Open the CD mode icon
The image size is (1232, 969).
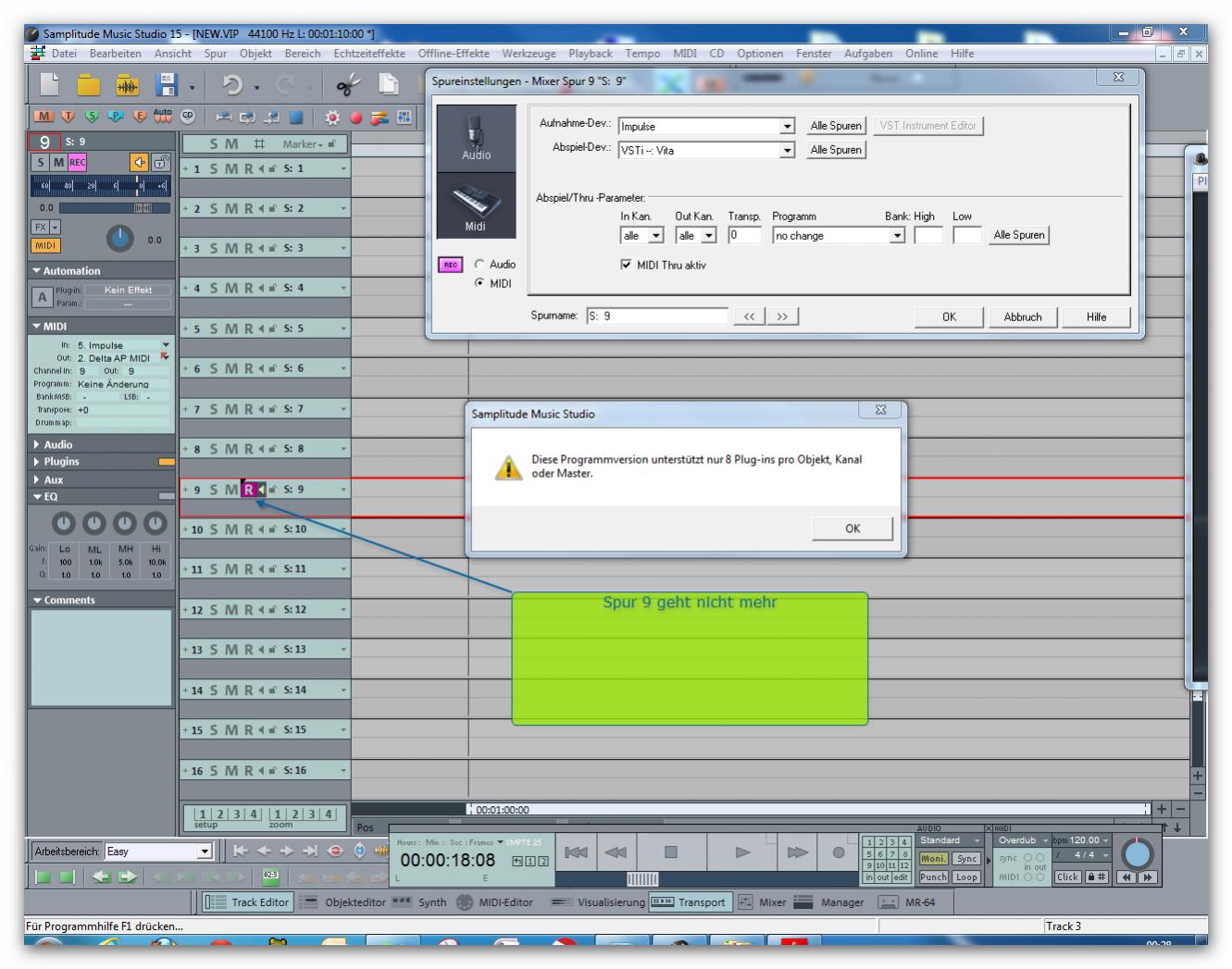pyautogui.click(x=187, y=117)
